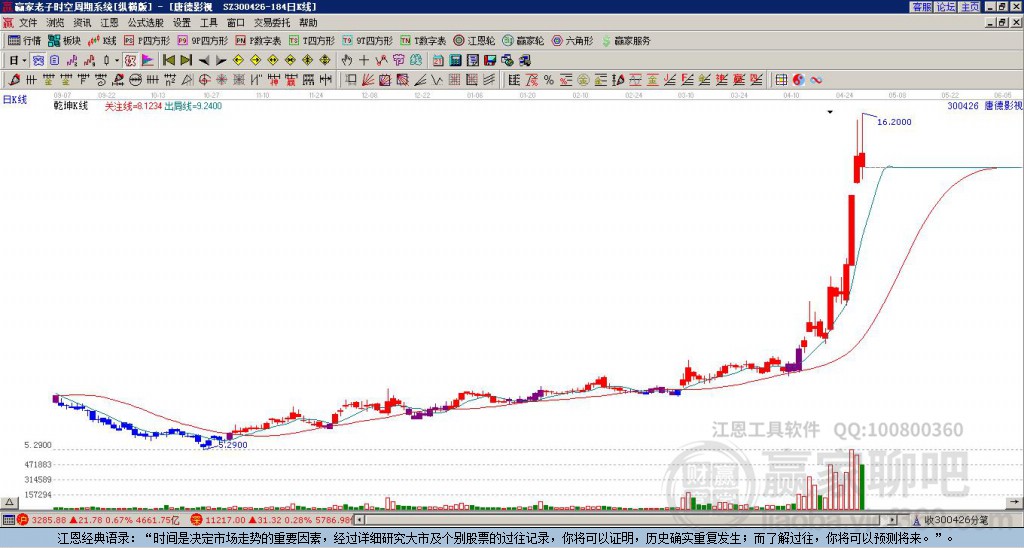Viewport: 1024px width, 548px height.
Task: Open the 资讯 menu
Action: point(82,23)
